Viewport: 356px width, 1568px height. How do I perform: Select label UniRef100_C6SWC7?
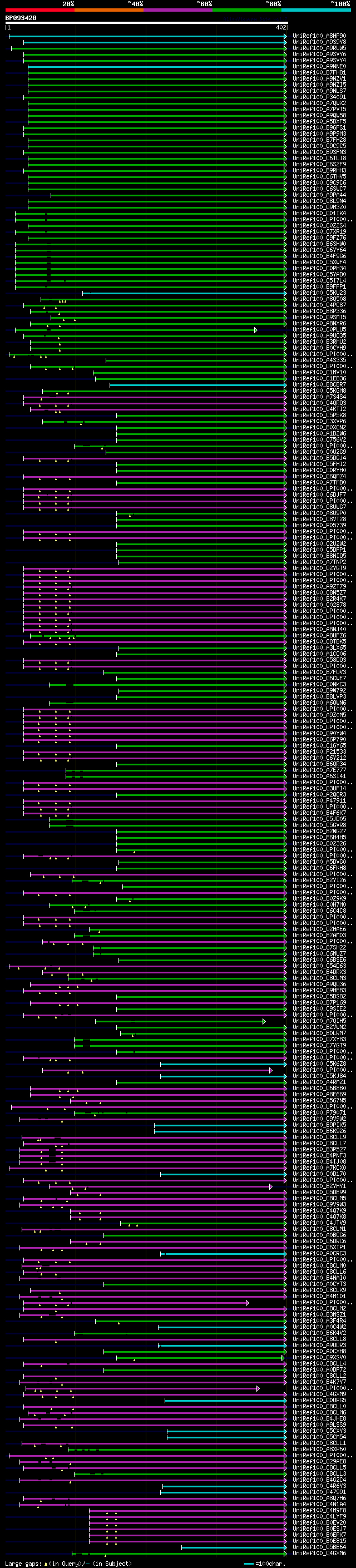coord(319,189)
